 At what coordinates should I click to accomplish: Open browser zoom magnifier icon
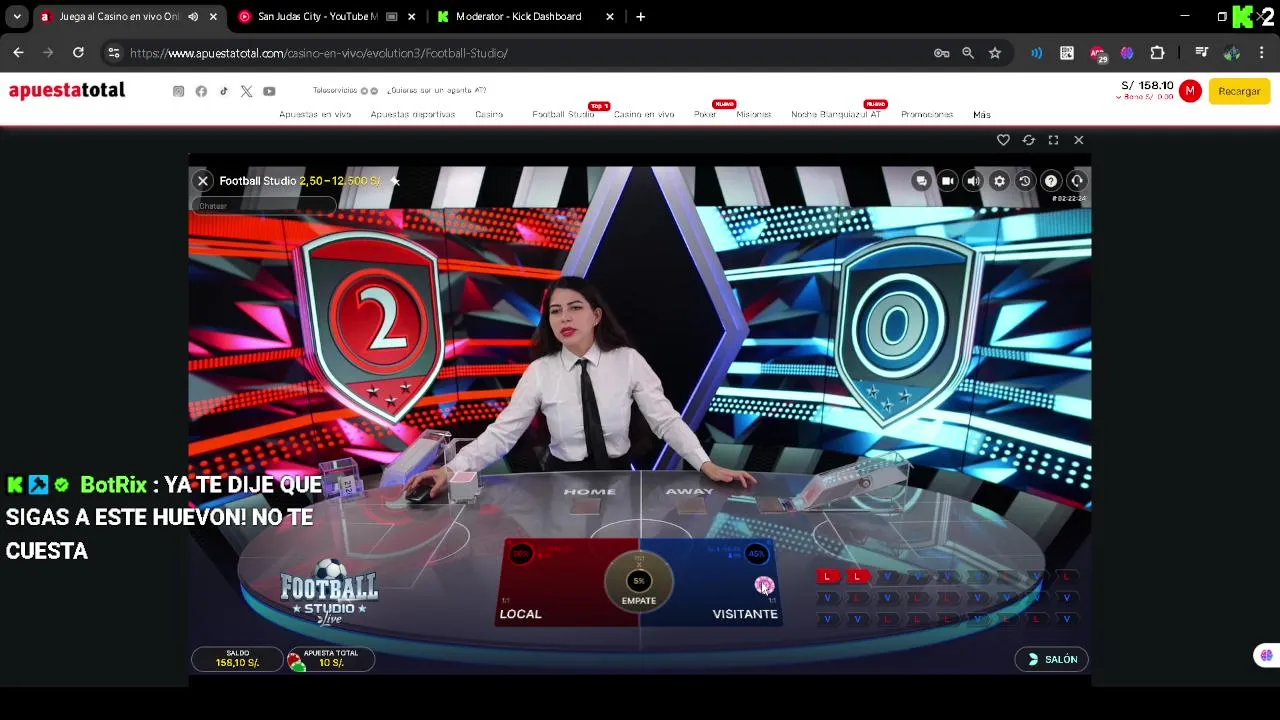(x=968, y=53)
